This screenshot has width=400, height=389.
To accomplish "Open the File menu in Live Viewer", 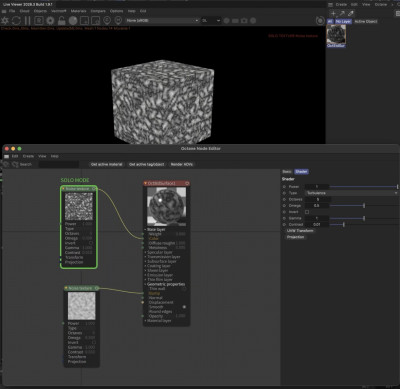I will point(12,11).
